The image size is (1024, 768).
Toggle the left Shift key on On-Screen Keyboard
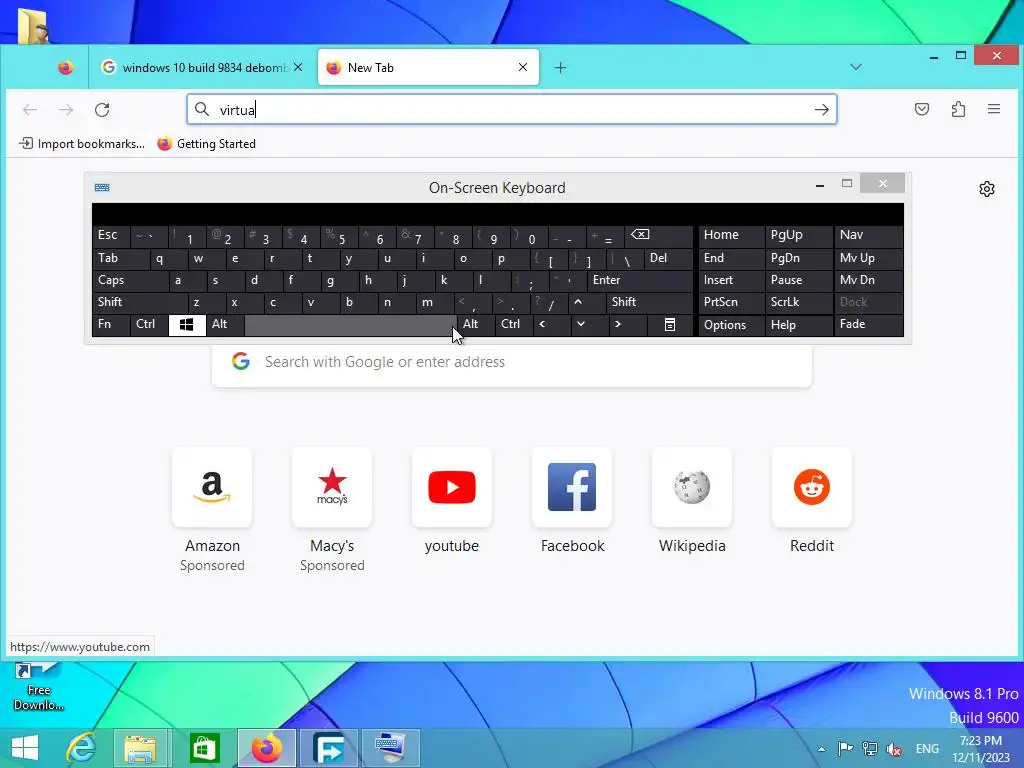140,302
